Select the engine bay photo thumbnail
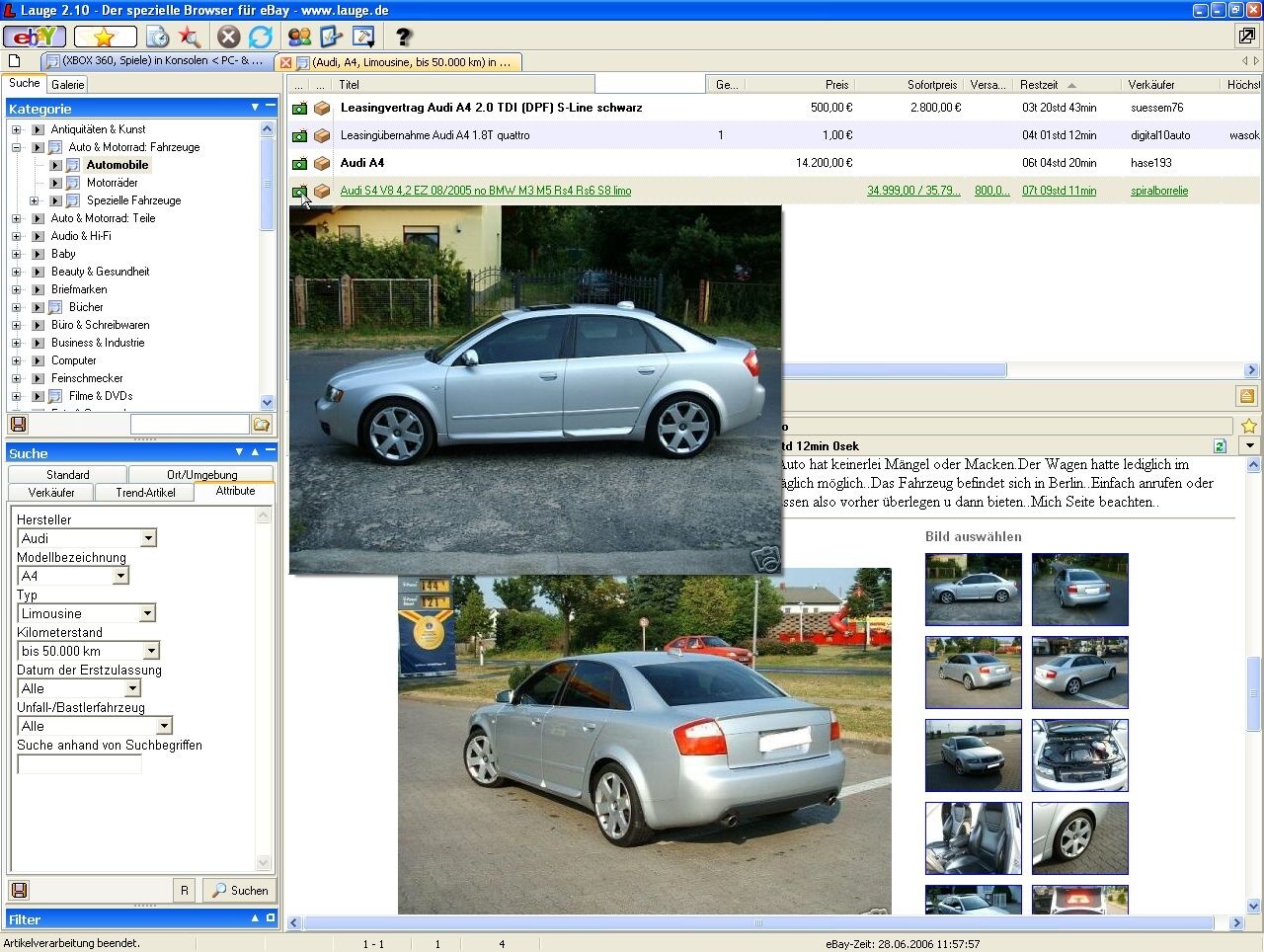 point(1079,755)
